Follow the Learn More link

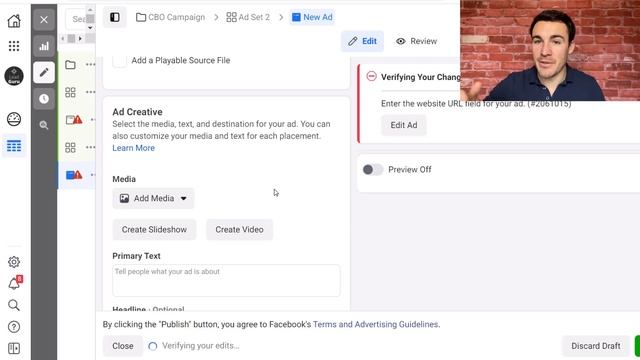(133, 148)
